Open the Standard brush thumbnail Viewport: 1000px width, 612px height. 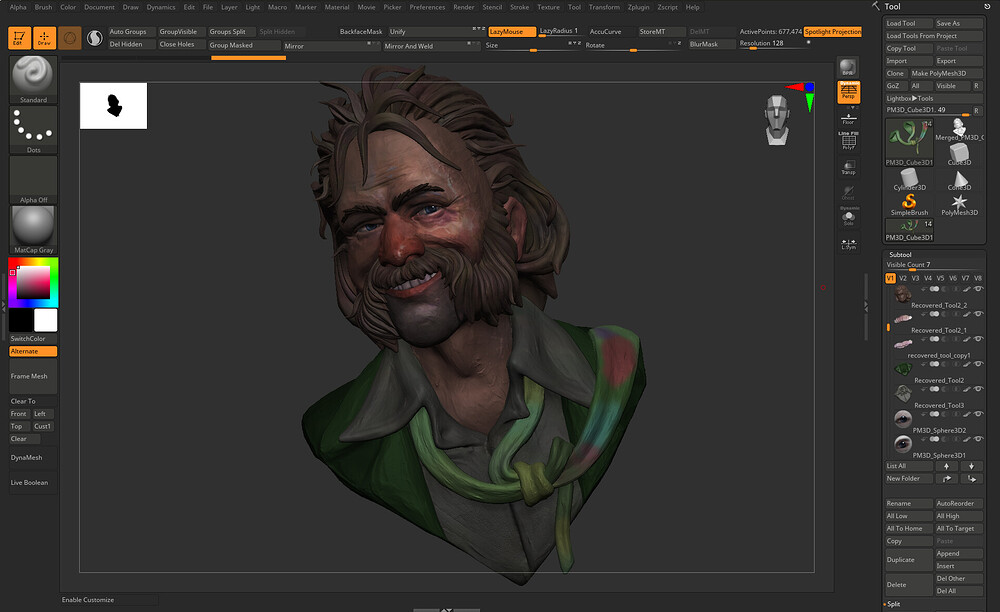pyautogui.click(x=33, y=80)
